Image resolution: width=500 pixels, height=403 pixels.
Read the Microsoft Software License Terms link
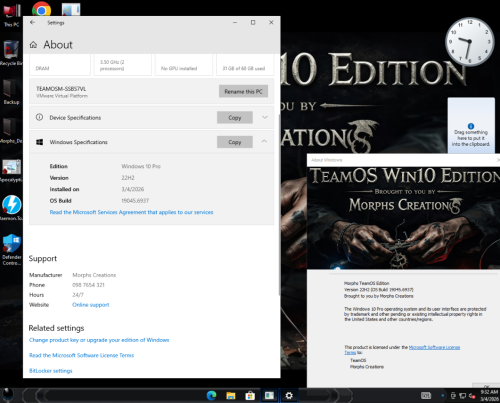tap(81, 355)
